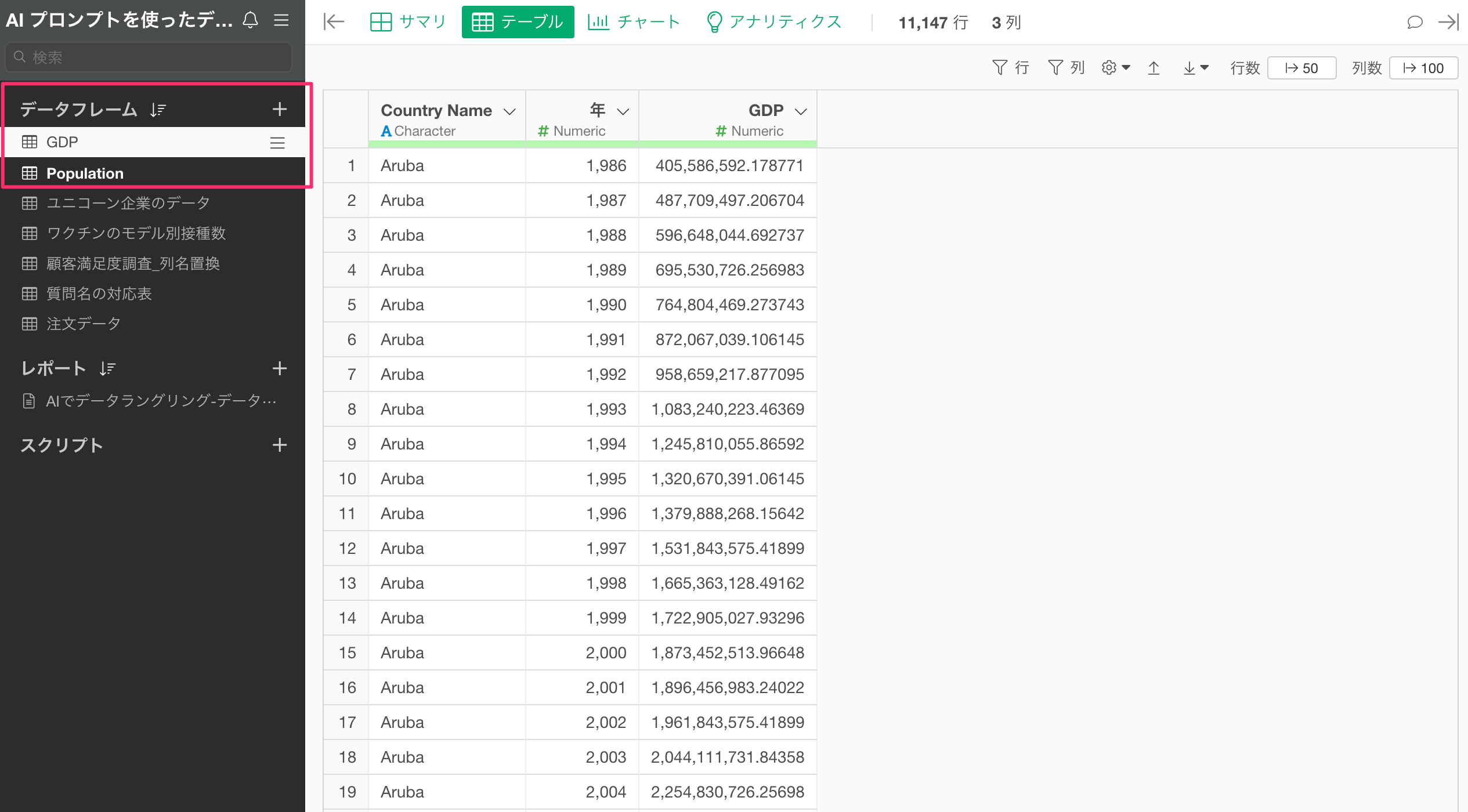Viewport: 1468px width, 812px height.
Task: Sort the data frame list
Action: (158, 110)
